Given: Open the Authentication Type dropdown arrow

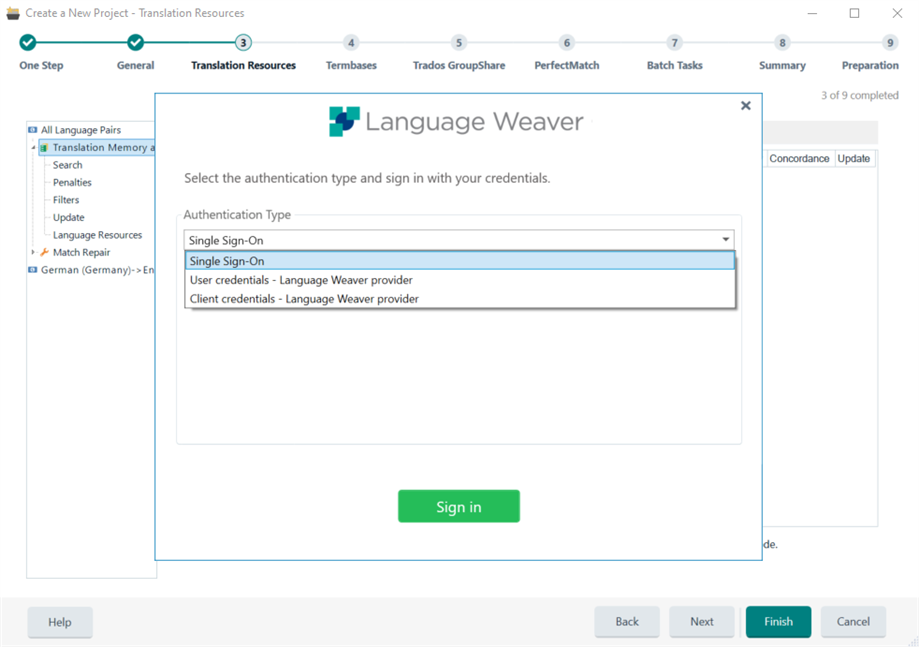Looking at the screenshot, I should (x=726, y=240).
